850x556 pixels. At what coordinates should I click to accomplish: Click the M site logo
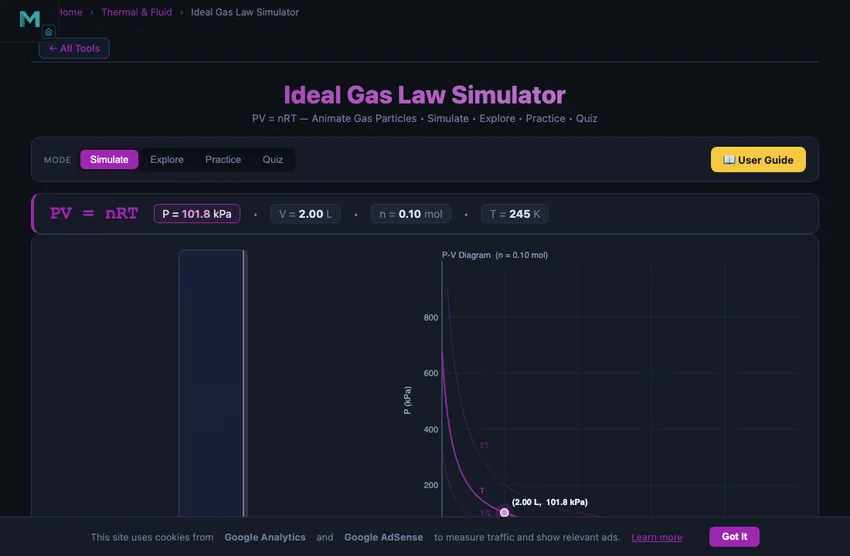pos(29,19)
